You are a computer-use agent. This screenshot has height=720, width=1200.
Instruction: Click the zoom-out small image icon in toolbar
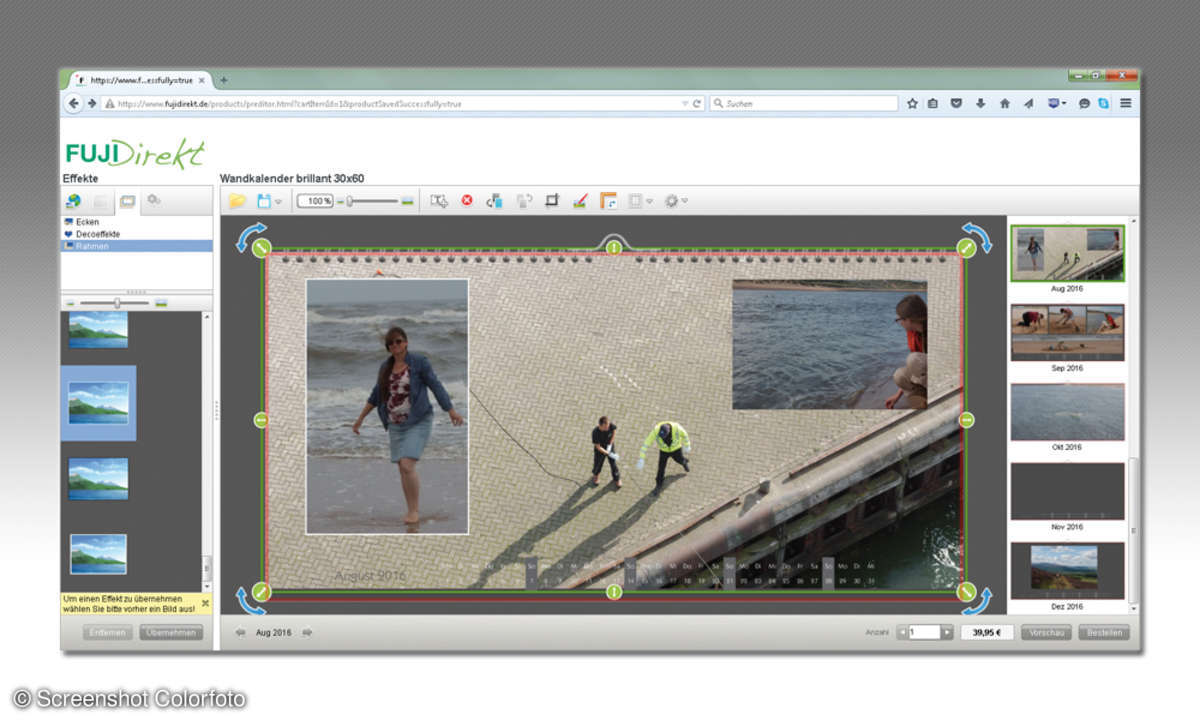[x=339, y=201]
